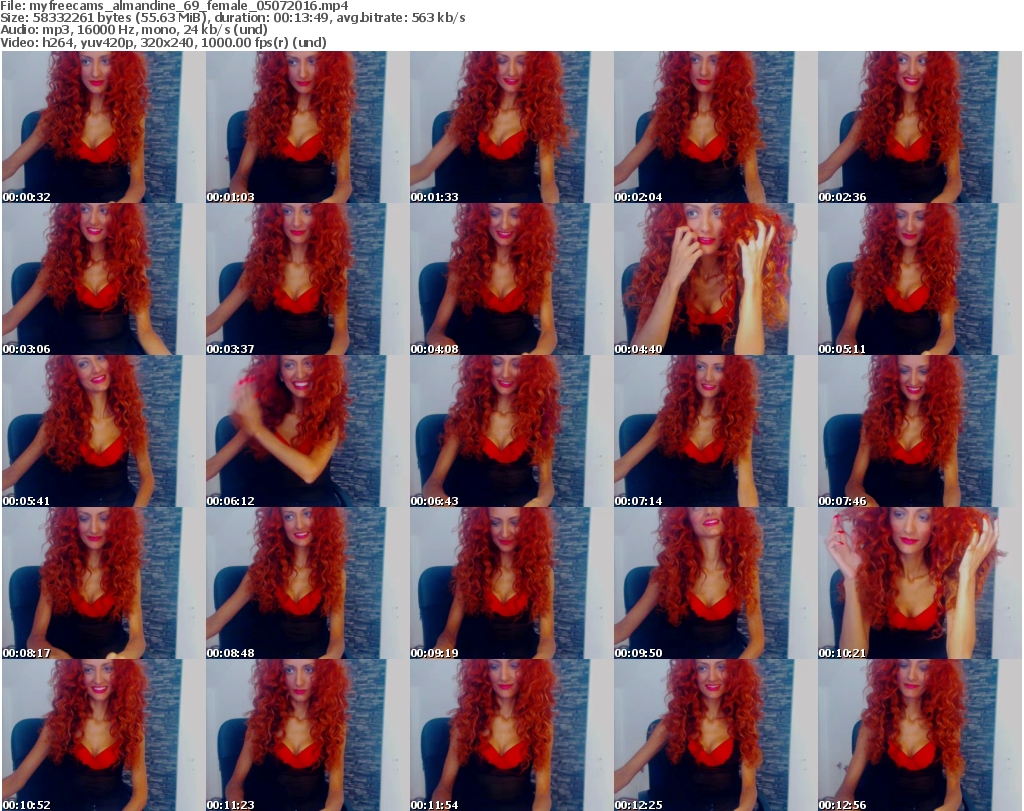Screen dimensions: 1024x811
Task: Open the thumbnail stamped 00:08:48
Action: coord(307,584)
